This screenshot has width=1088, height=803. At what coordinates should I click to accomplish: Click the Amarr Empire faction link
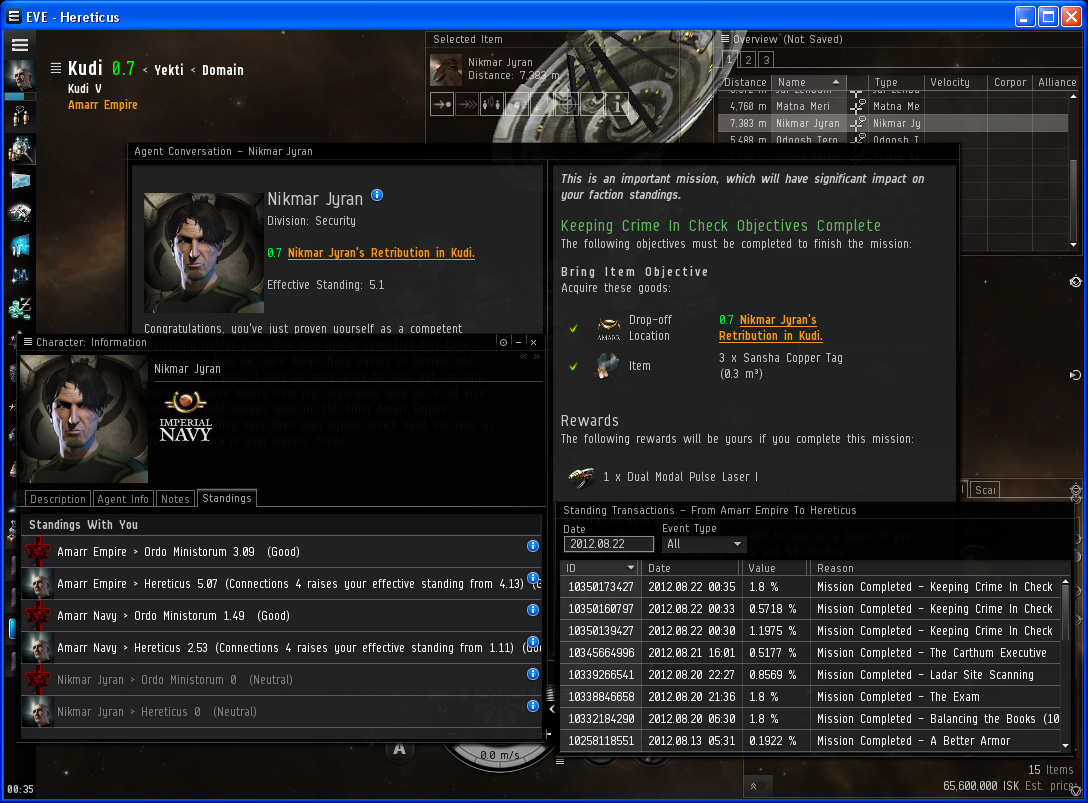(103, 105)
